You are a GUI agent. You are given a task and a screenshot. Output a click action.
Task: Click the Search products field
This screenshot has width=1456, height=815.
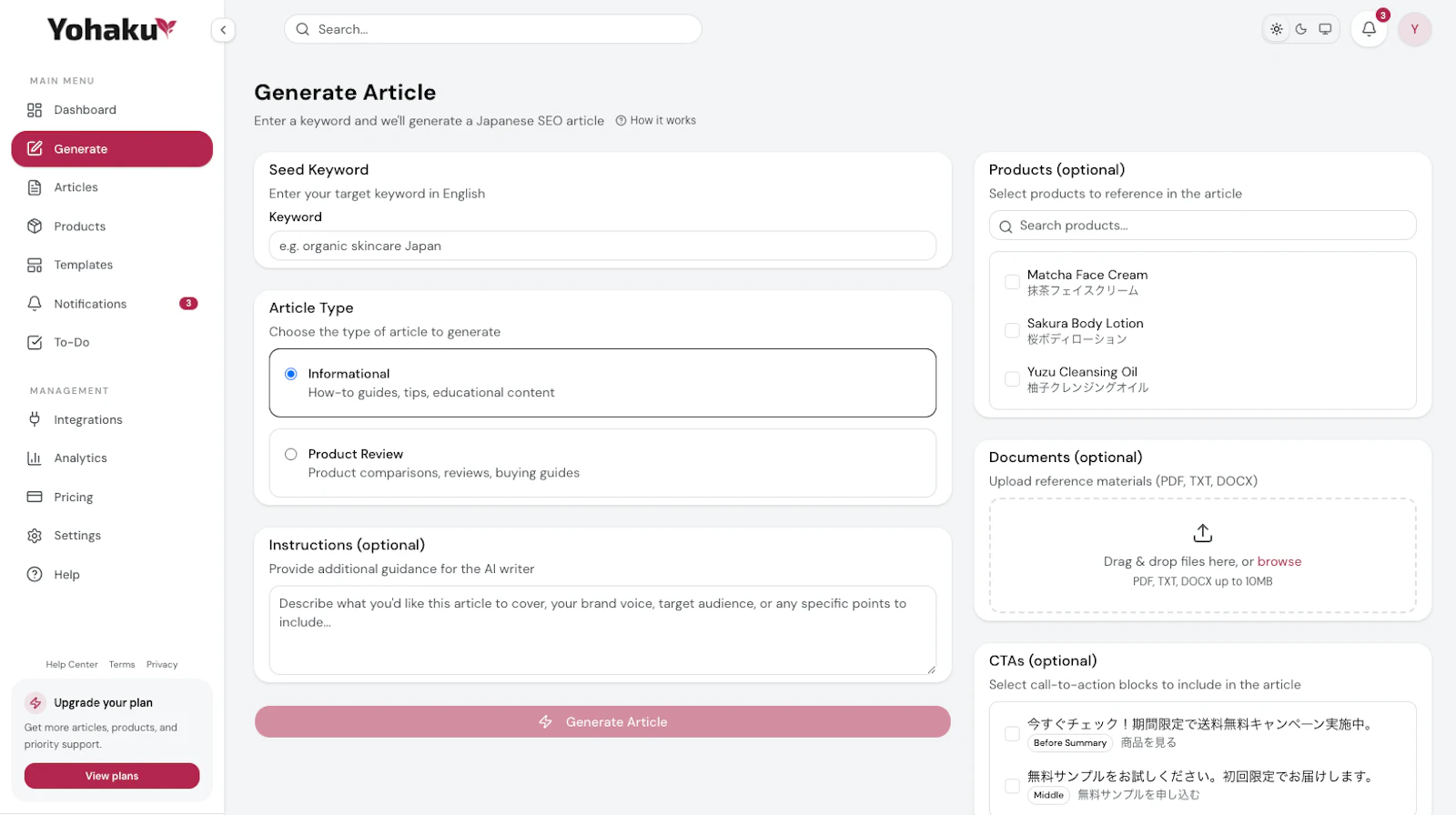tap(1202, 226)
